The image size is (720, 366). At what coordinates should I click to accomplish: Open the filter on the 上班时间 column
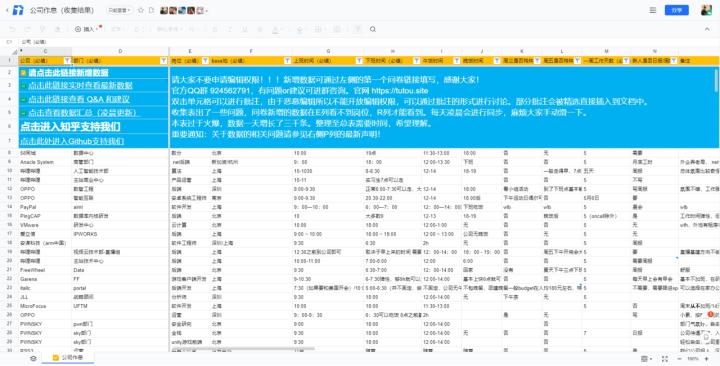[359, 61]
